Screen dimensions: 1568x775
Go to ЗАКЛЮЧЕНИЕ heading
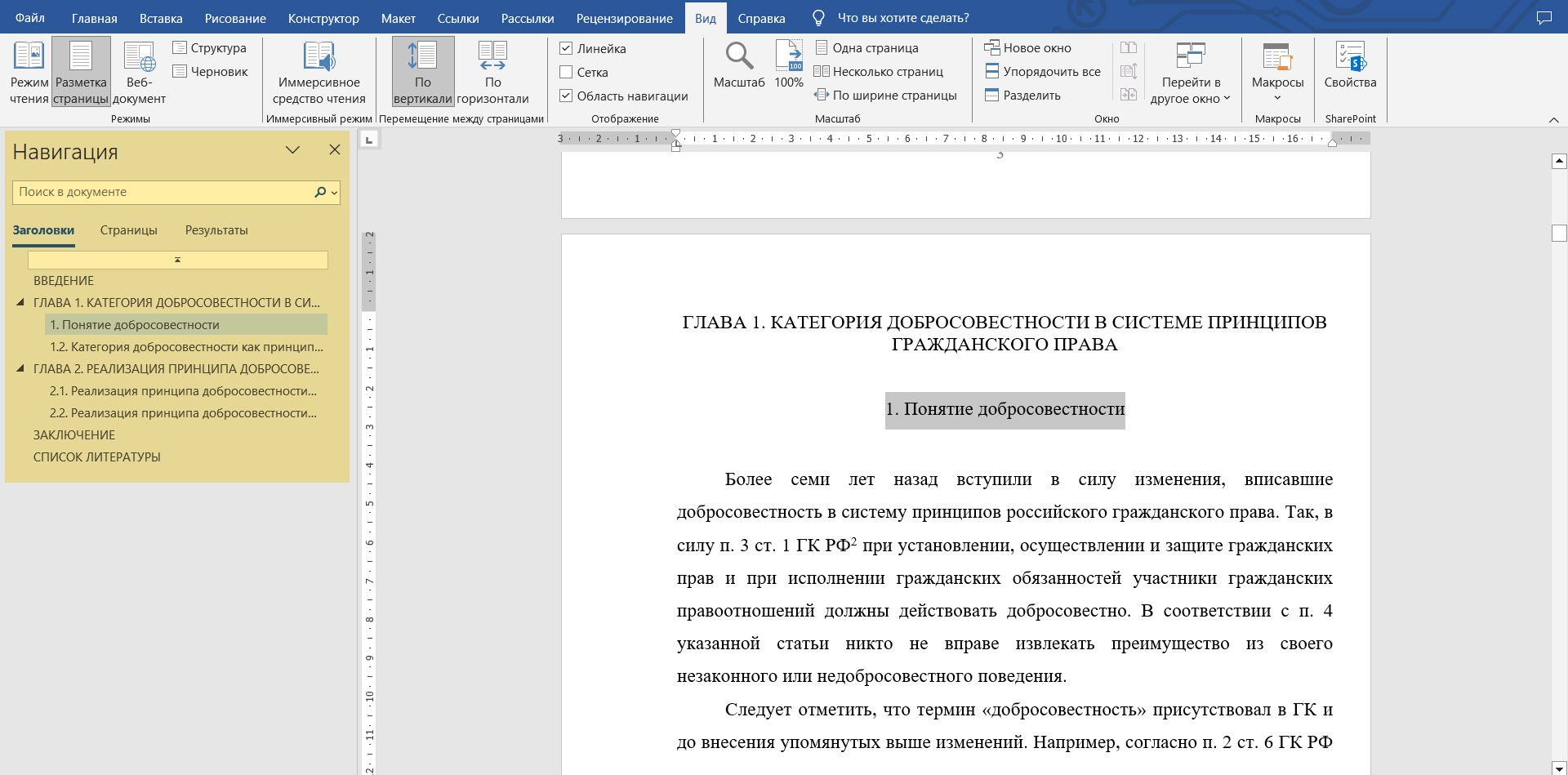pyautogui.click(x=74, y=435)
